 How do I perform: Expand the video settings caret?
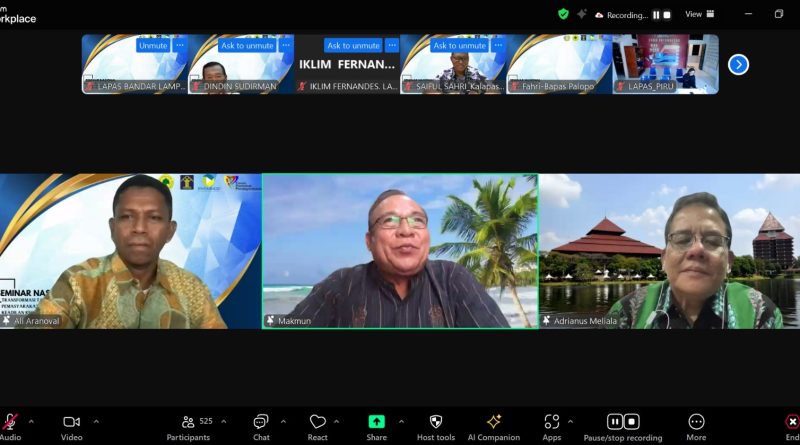coord(96,421)
